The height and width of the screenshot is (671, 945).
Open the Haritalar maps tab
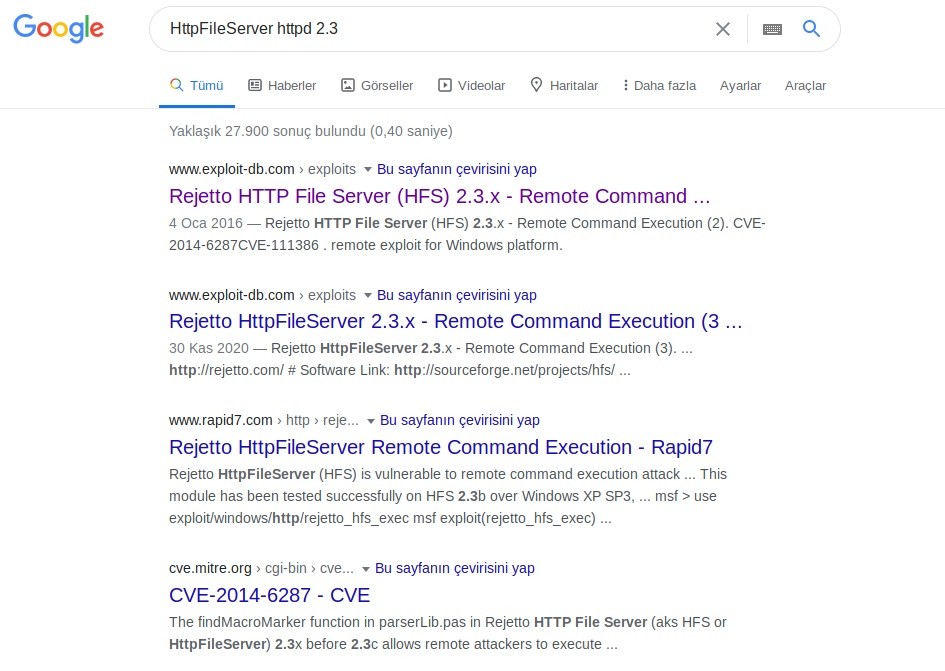pos(564,85)
